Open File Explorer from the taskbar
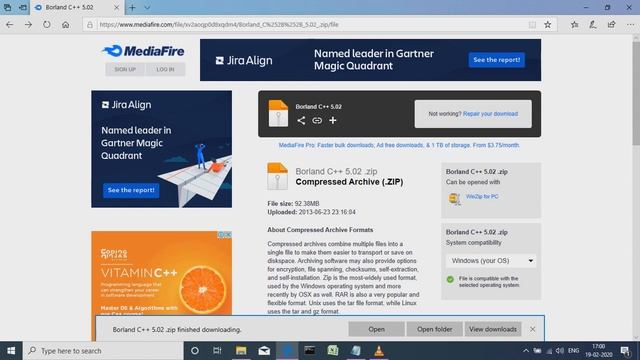640x360 pixels. [241, 351]
